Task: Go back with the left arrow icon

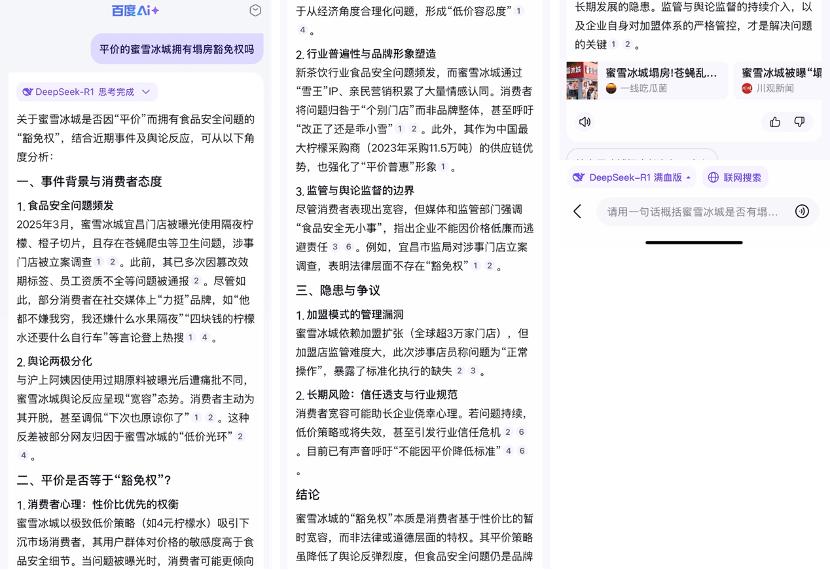Action: (578, 212)
